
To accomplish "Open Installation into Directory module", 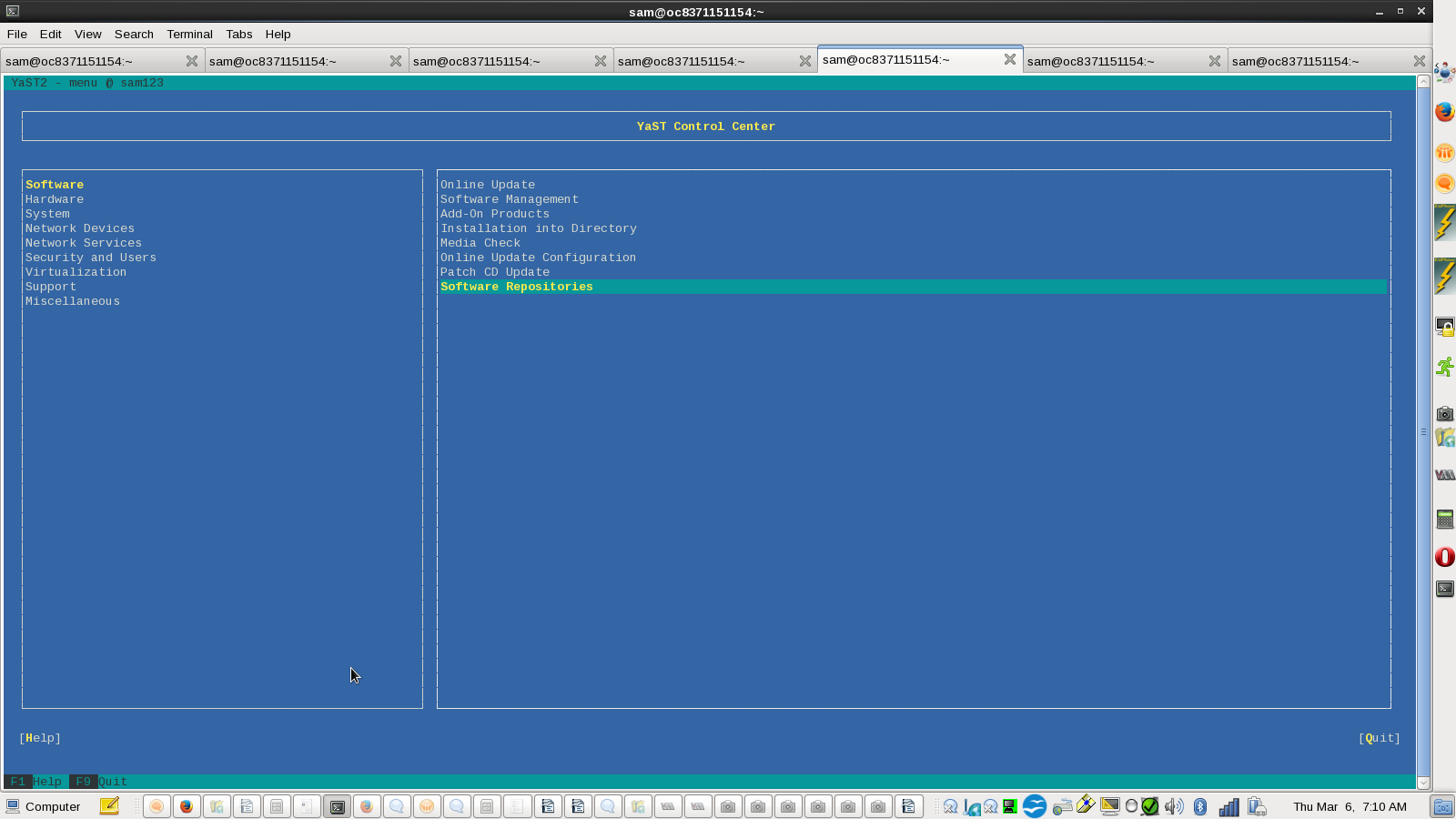I will 539,228.
